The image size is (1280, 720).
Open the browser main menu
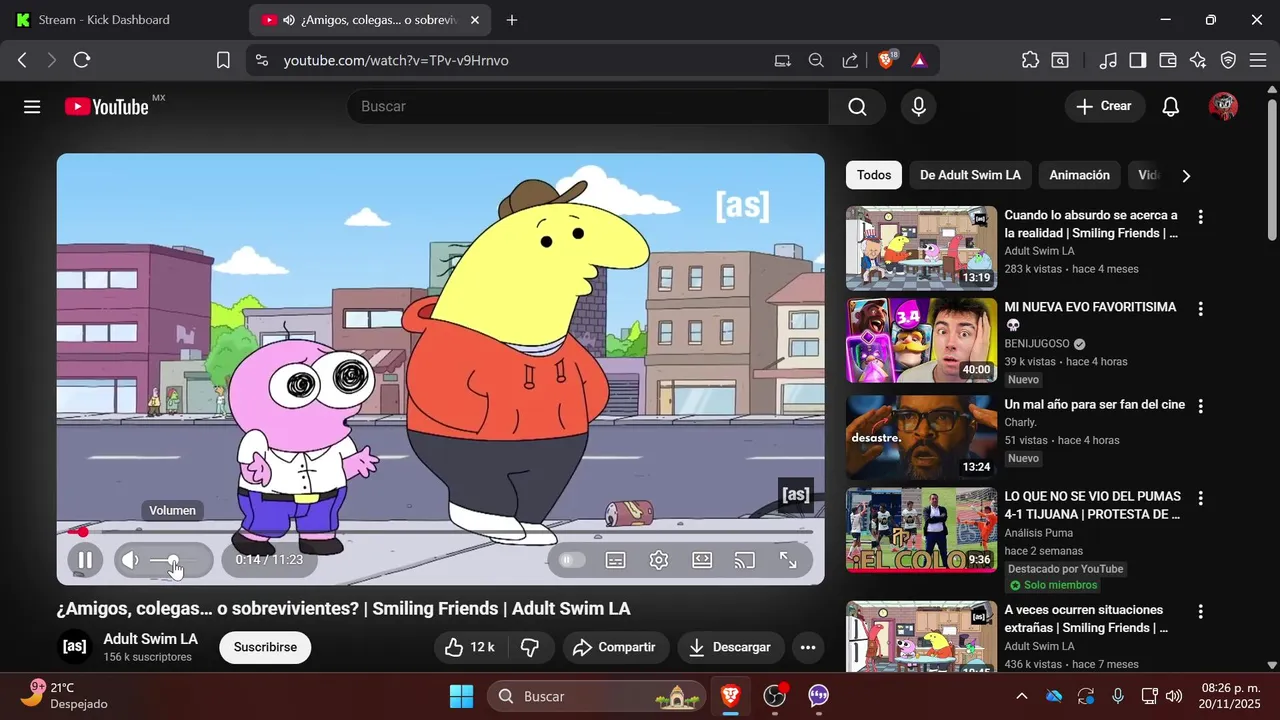click(1258, 60)
